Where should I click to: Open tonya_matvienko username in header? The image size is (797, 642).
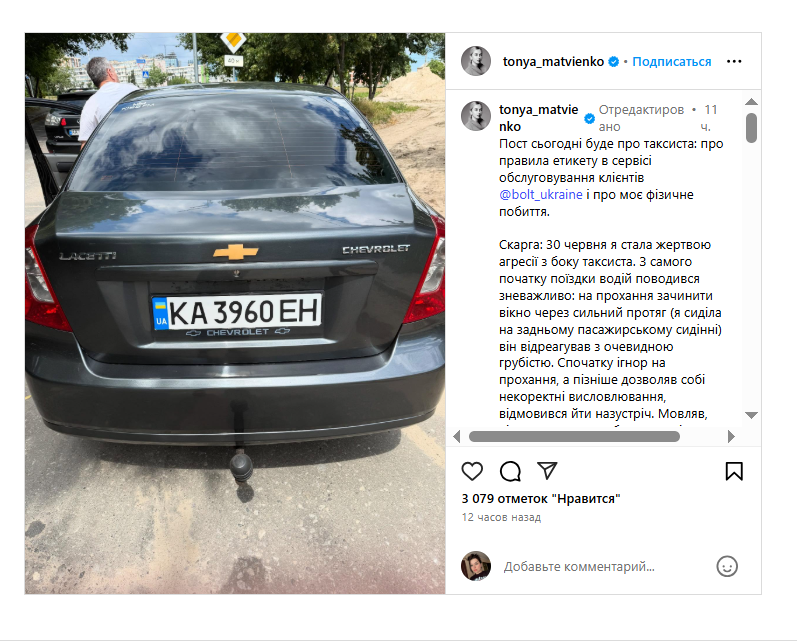[554, 62]
